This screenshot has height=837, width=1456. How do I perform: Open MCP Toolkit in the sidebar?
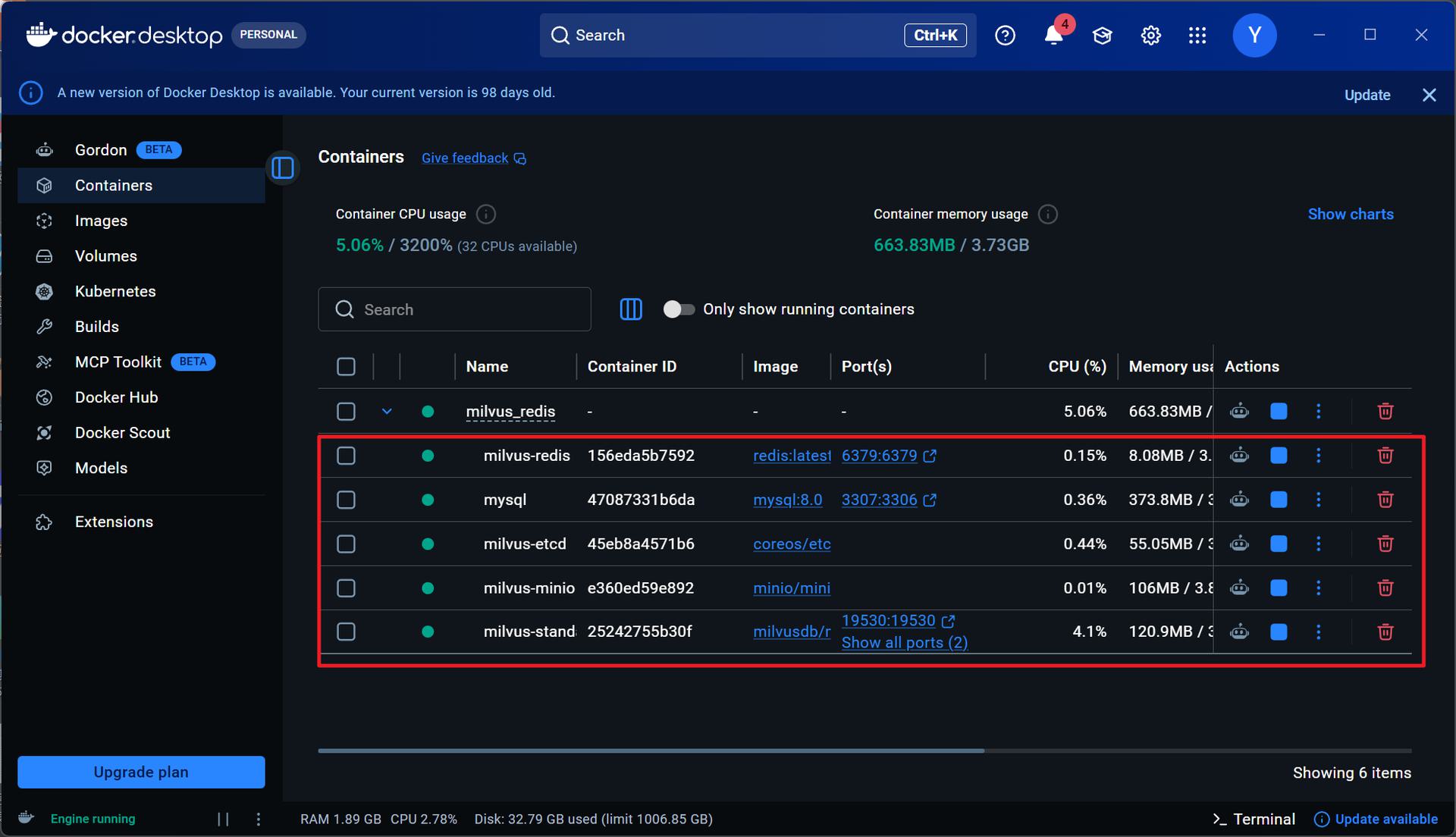point(141,362)
